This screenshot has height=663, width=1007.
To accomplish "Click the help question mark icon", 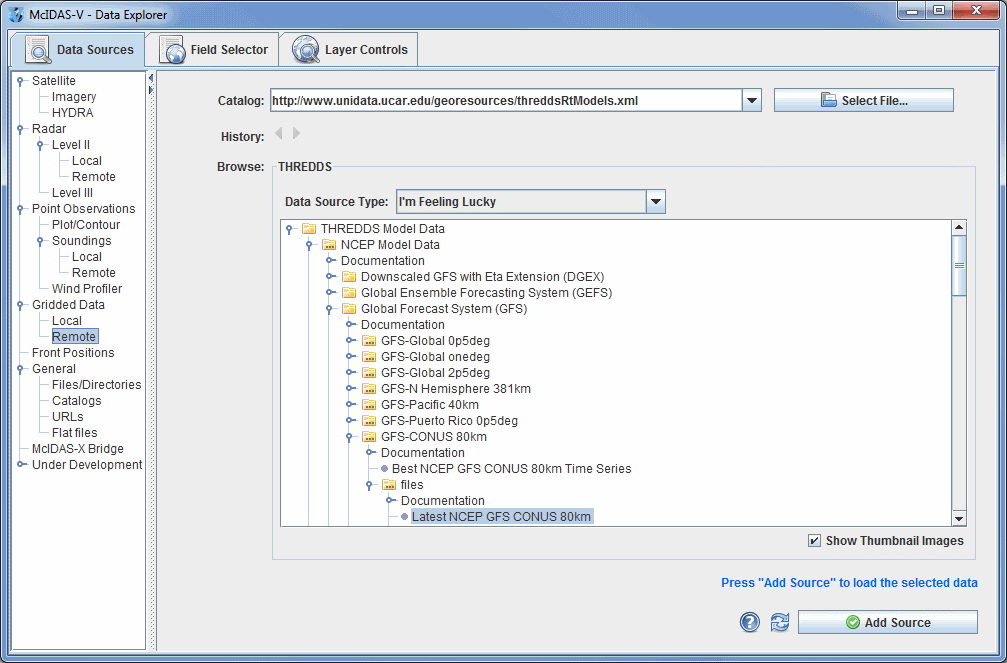I will (x=750, y=622).
